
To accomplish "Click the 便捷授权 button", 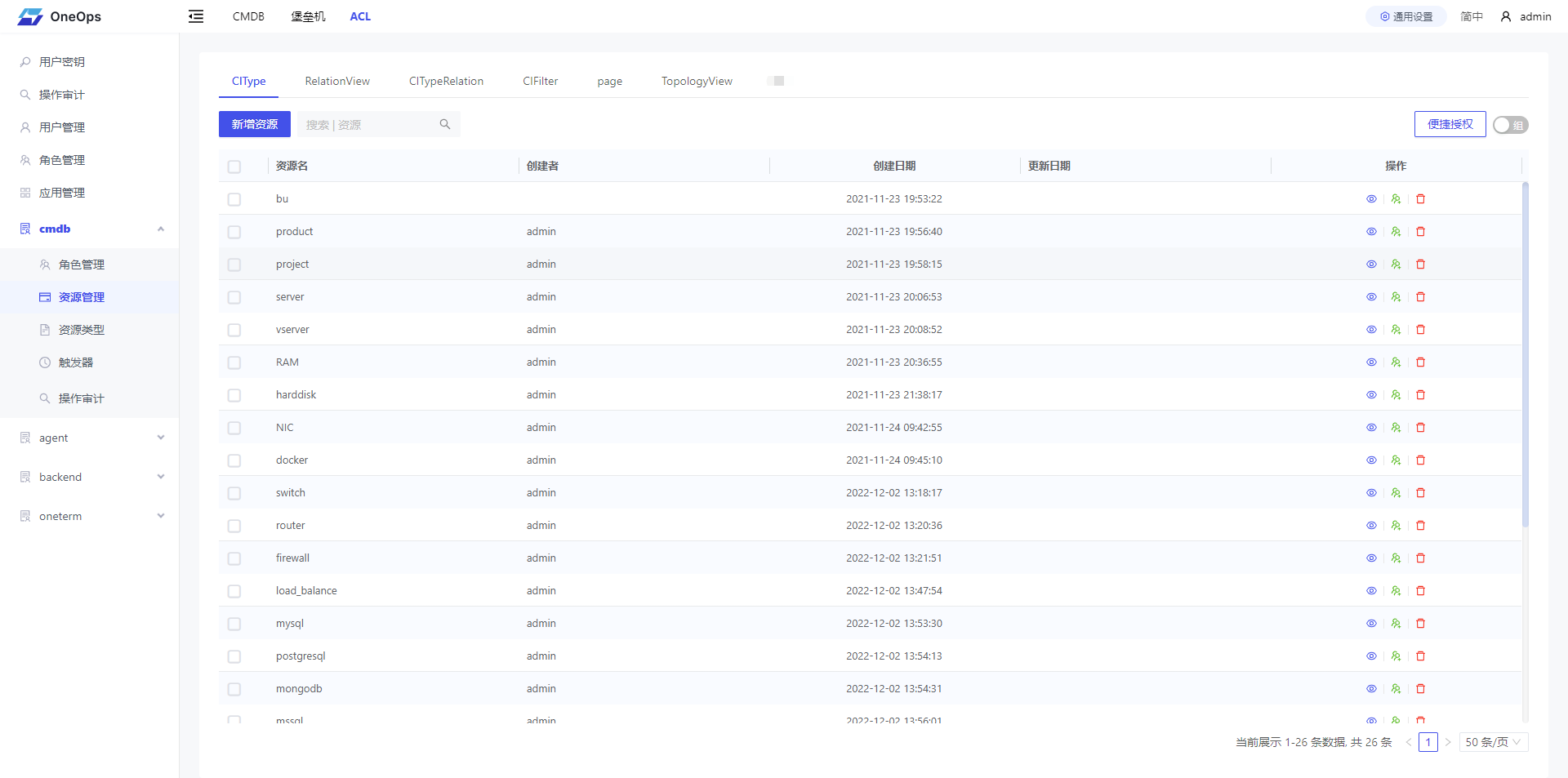I will (1450, 124).
